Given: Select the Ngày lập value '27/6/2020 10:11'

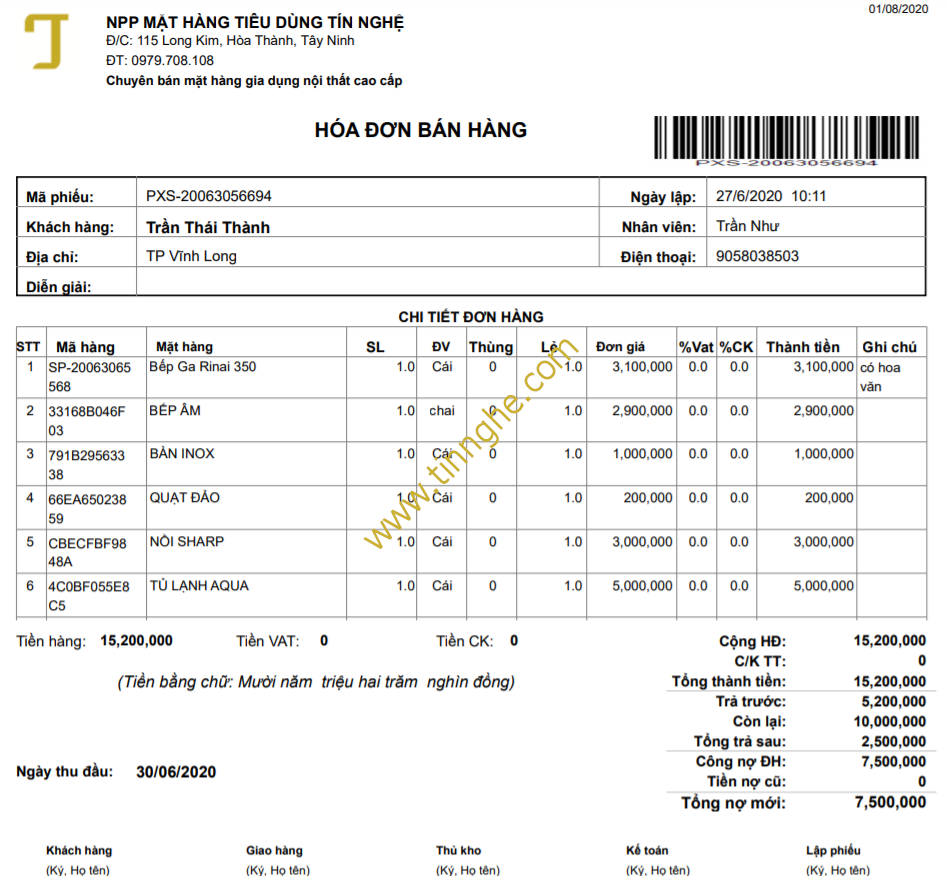Looking at the screenshot, I should [x=771, y=196].
